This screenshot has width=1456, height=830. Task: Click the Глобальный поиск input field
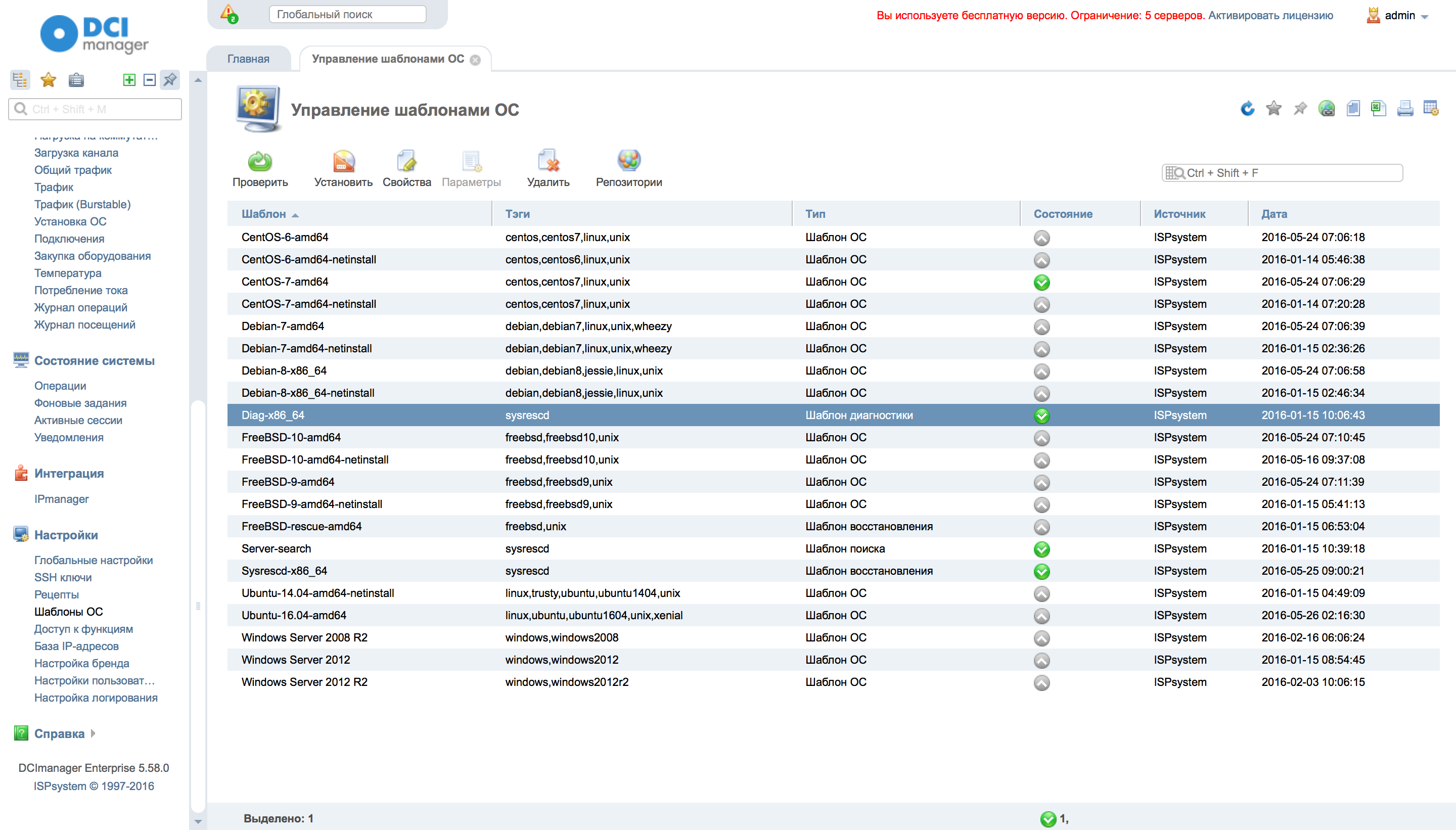(x=347, y=14)
